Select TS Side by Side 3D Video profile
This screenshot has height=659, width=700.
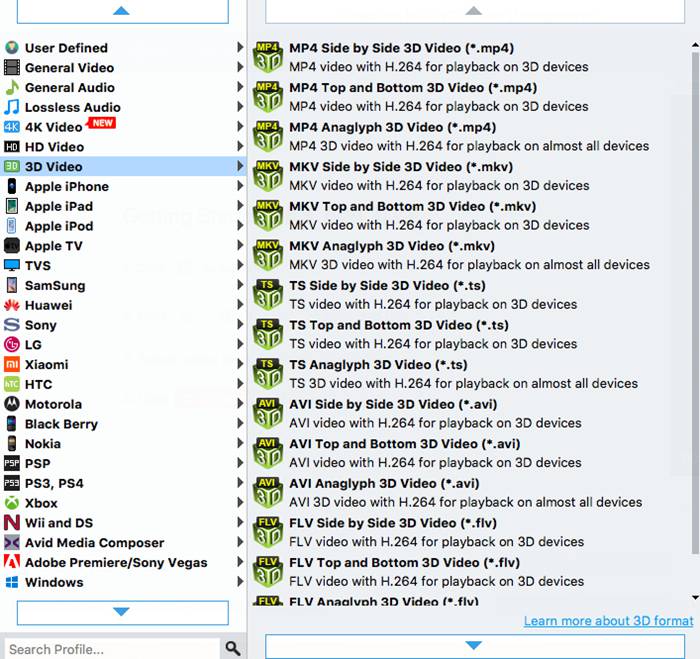pos(470,295)
